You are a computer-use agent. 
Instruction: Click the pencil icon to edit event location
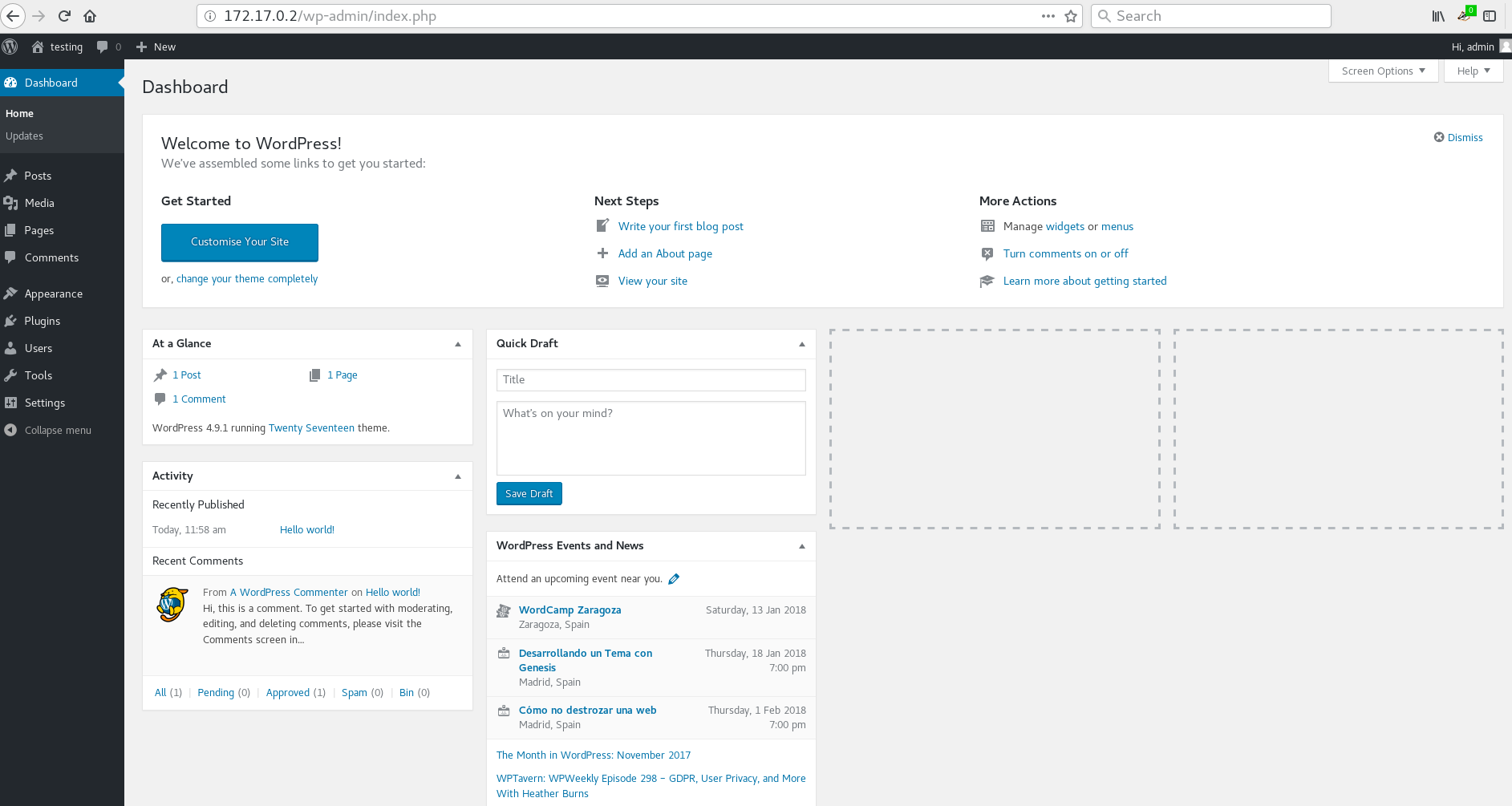pyautogui.click(x=674, y=579)
